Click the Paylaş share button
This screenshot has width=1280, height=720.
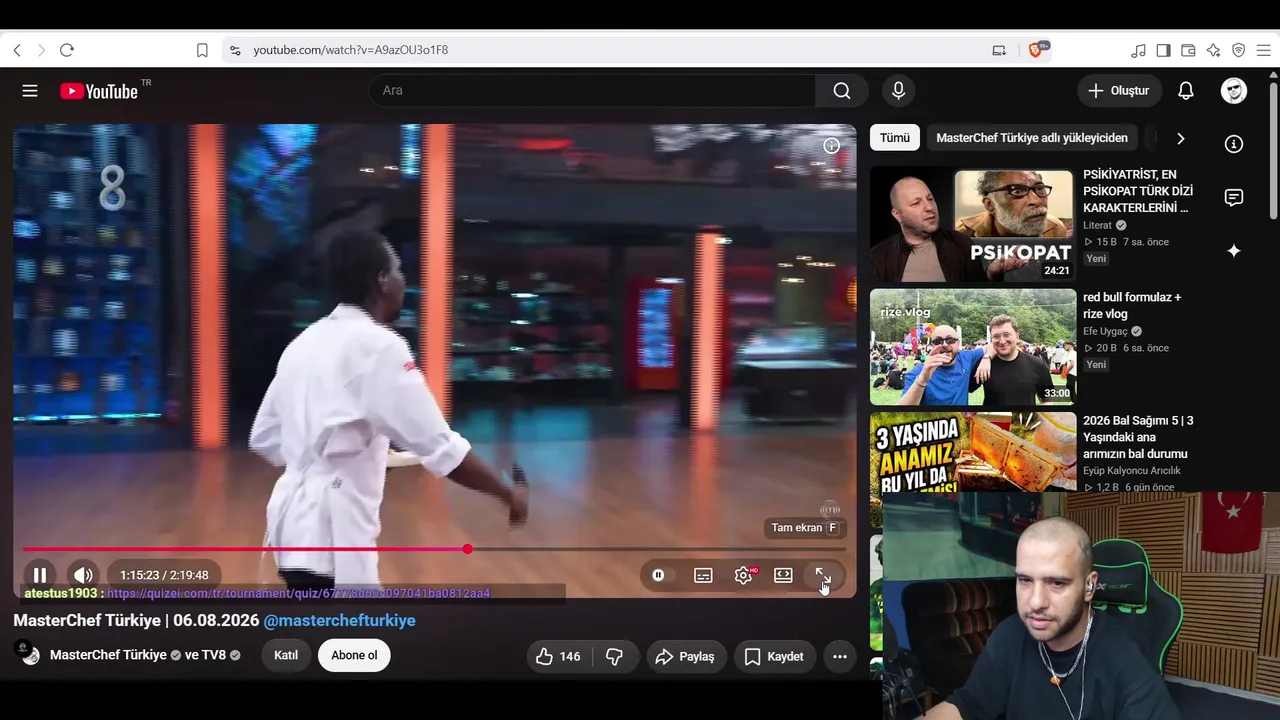(685, 656)
